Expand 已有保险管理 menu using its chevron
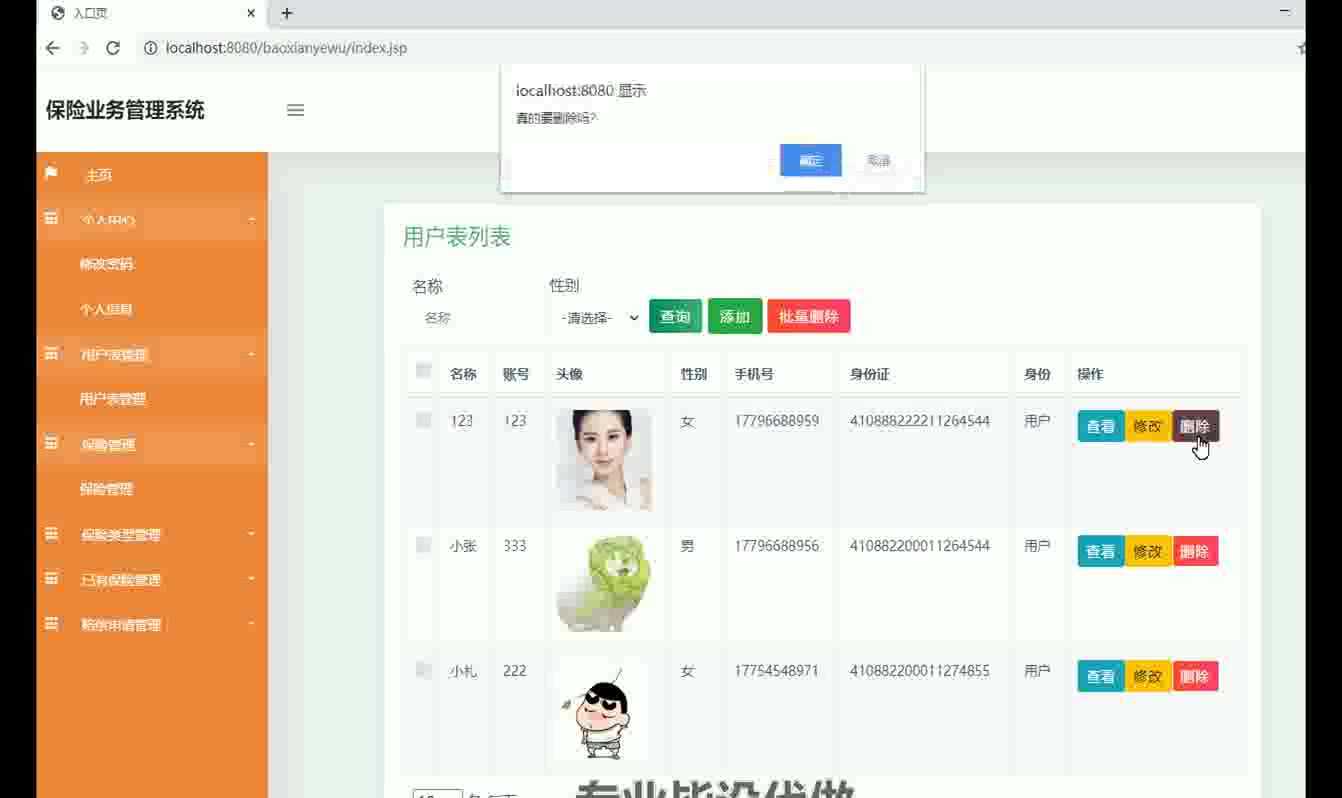The height and width of the screenshot is (798, 1342). pos(252,579)
